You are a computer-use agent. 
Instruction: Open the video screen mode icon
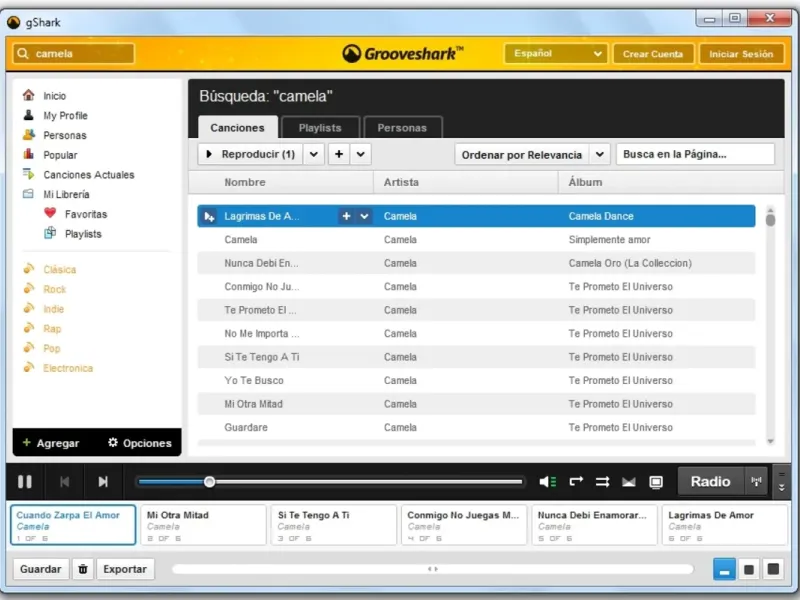point(656,482)
